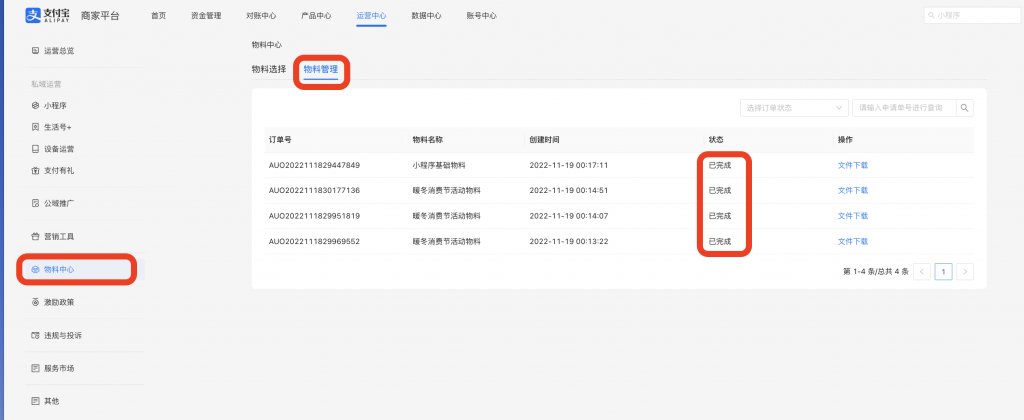1024x420 pixels.
Task: Focus the 请输入申请单号进行查询 input field
Action: [x=904, y=108]
